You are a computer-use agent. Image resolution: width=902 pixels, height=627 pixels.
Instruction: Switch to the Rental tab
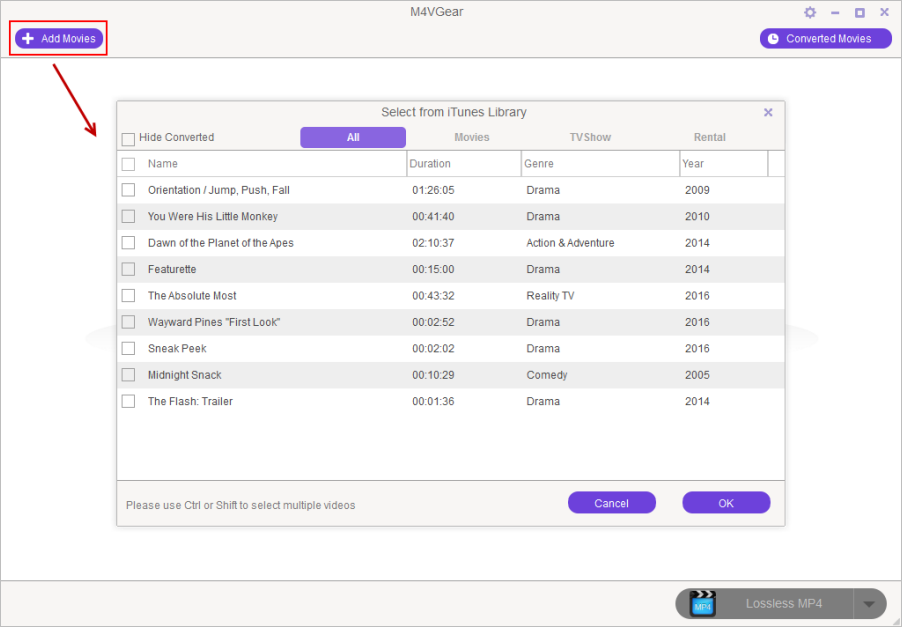point(709,137)
